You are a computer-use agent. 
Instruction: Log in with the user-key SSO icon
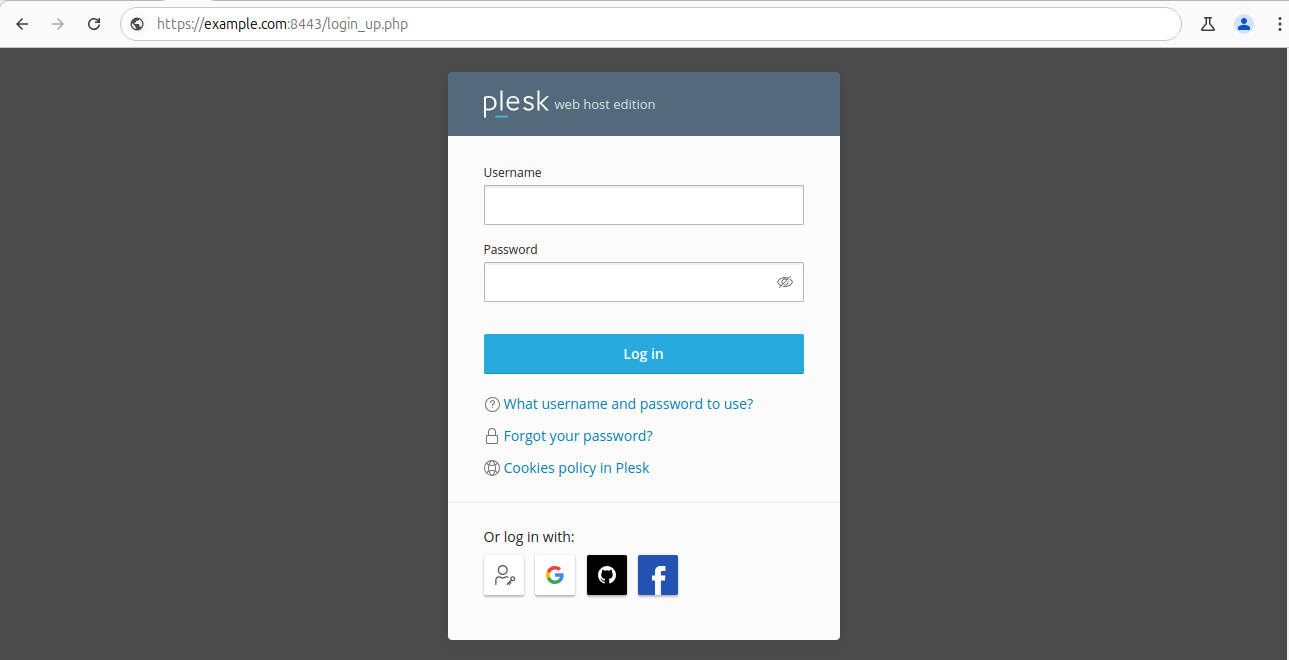[504, 575]
